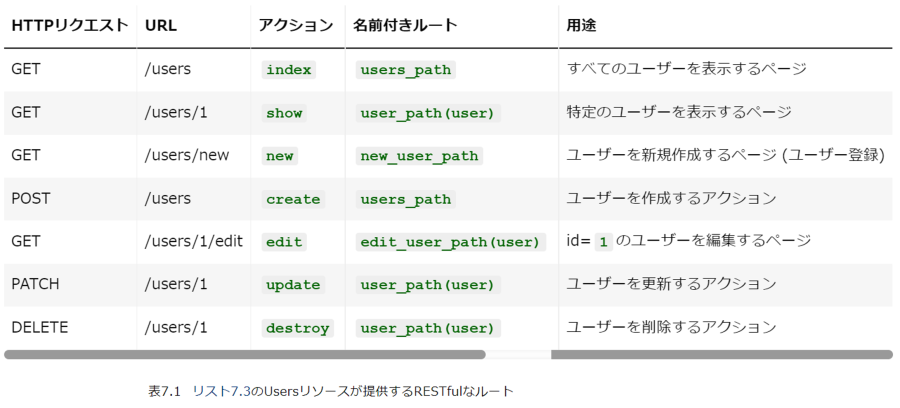The width and height of the screenshot is (900, 408).
Task: Click the update action code label
Action: point(293,285)
